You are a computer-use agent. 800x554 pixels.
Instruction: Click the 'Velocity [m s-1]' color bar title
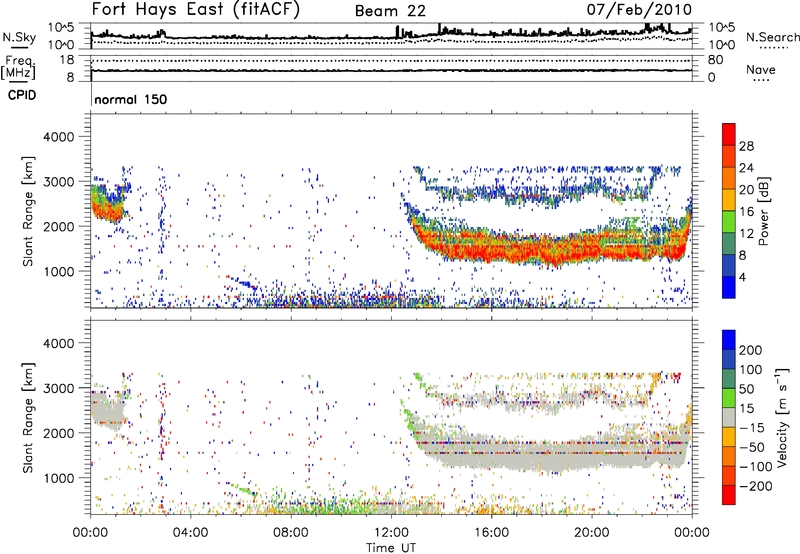pyautogui.click(x=782, y=417)
